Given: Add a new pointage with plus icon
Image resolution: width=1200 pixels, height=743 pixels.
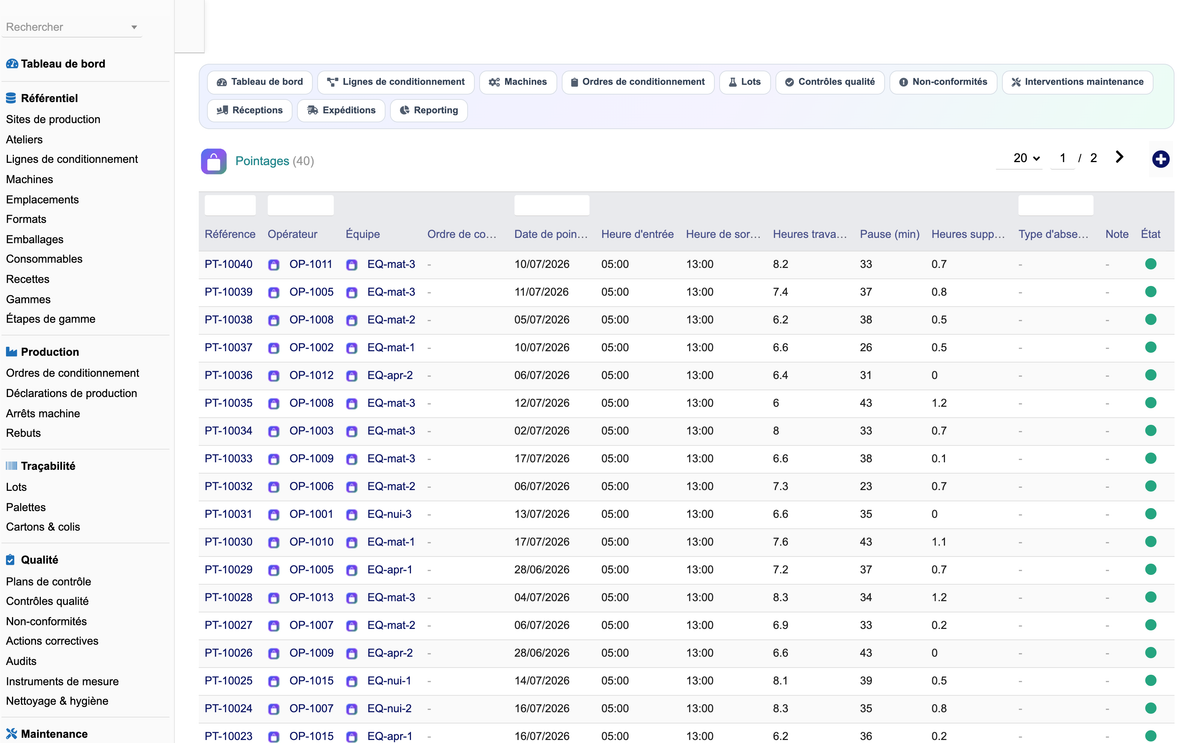Looking at the screenshot, I should (1161, 159).
